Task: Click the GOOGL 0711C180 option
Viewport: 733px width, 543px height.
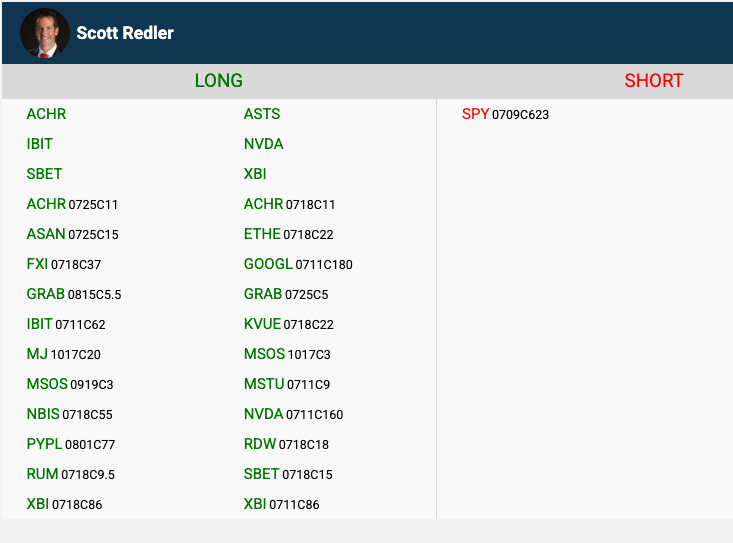Action: (297, 264)
